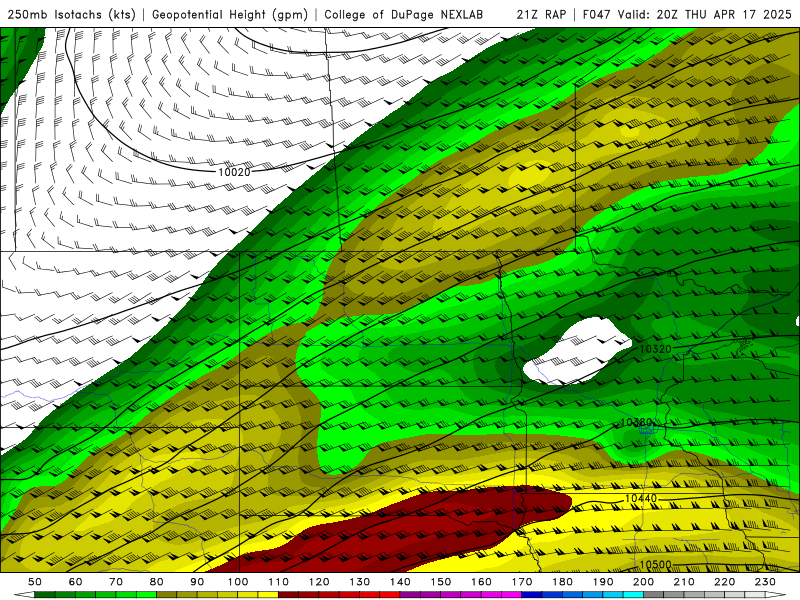Viewport: 800px width, 600px height.
Task: Click the 10320 height contour label
Action: [656, 349]
